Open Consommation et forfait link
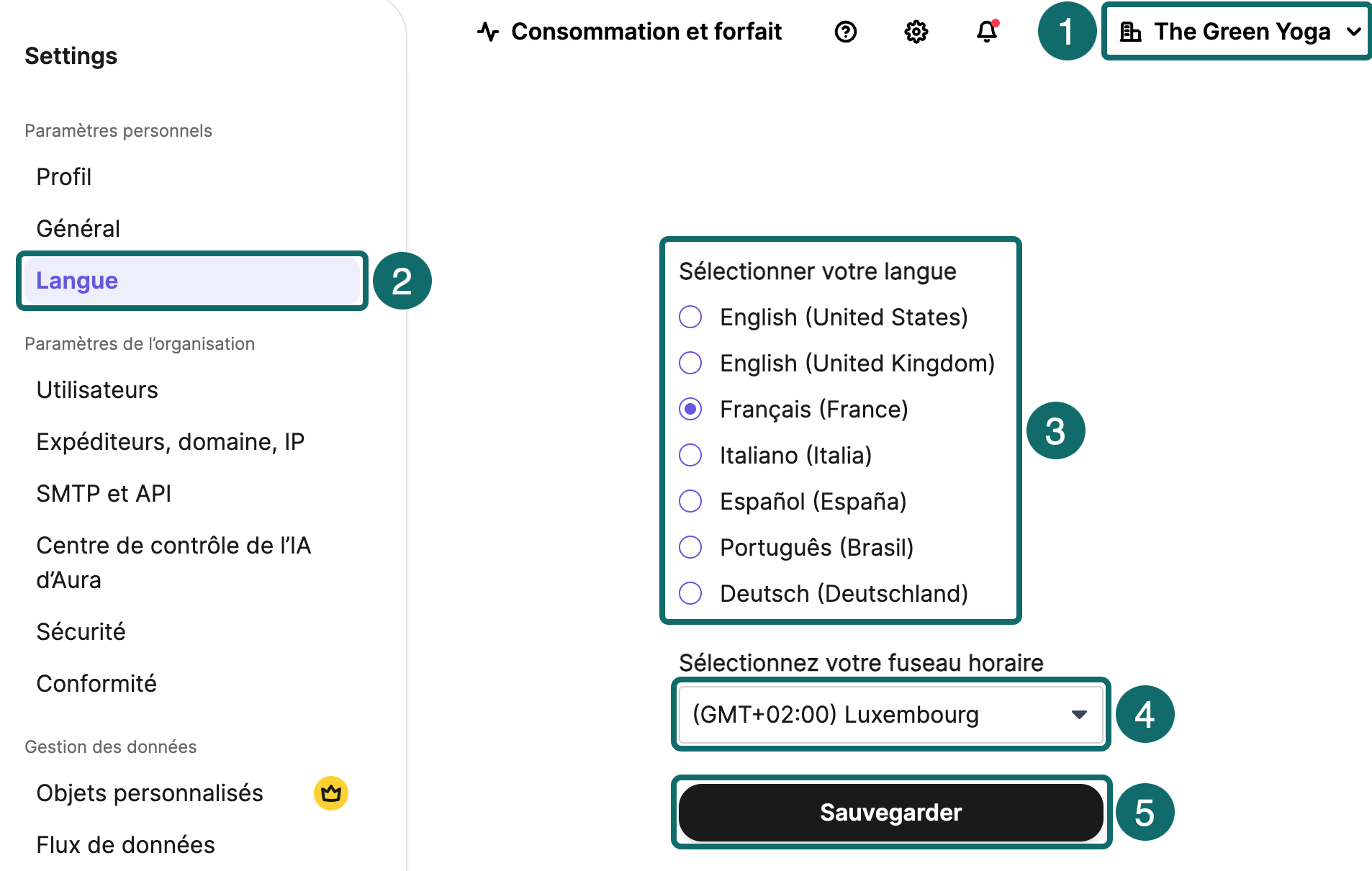Viewport: 1372px width, 871px height. pos(646,32)
